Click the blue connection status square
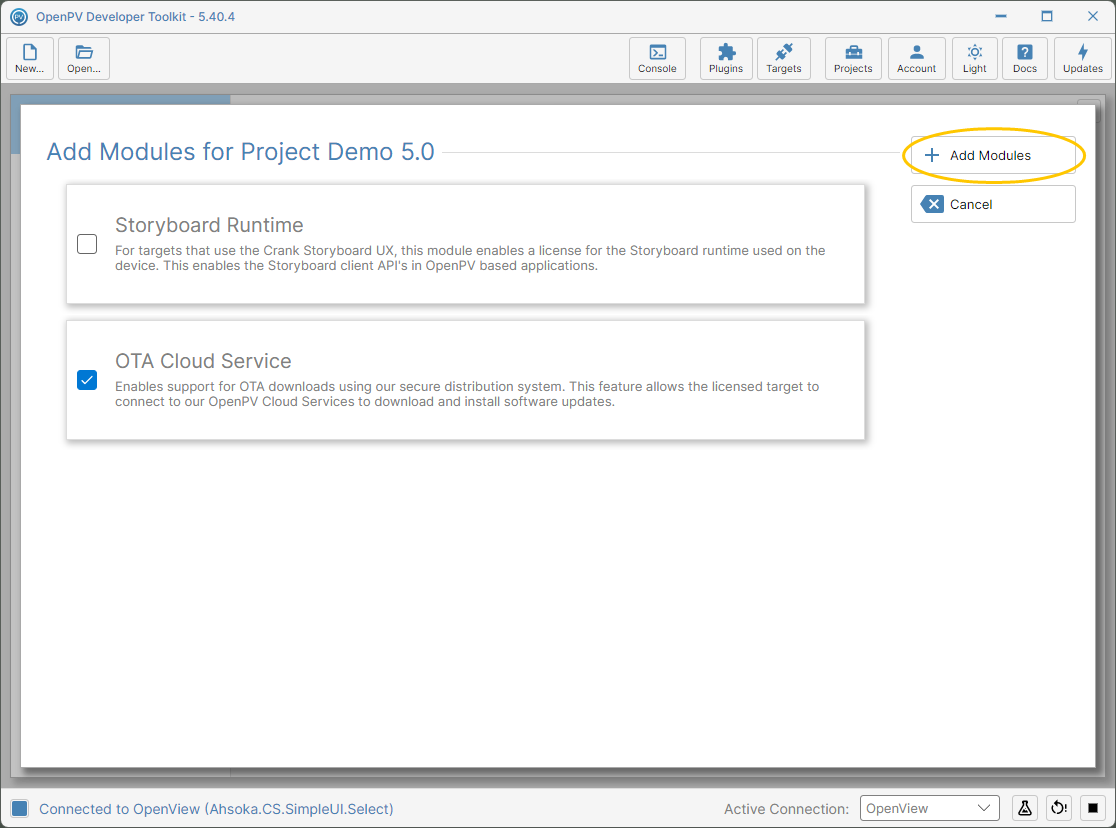1116x828 pixels. (20, 808)
